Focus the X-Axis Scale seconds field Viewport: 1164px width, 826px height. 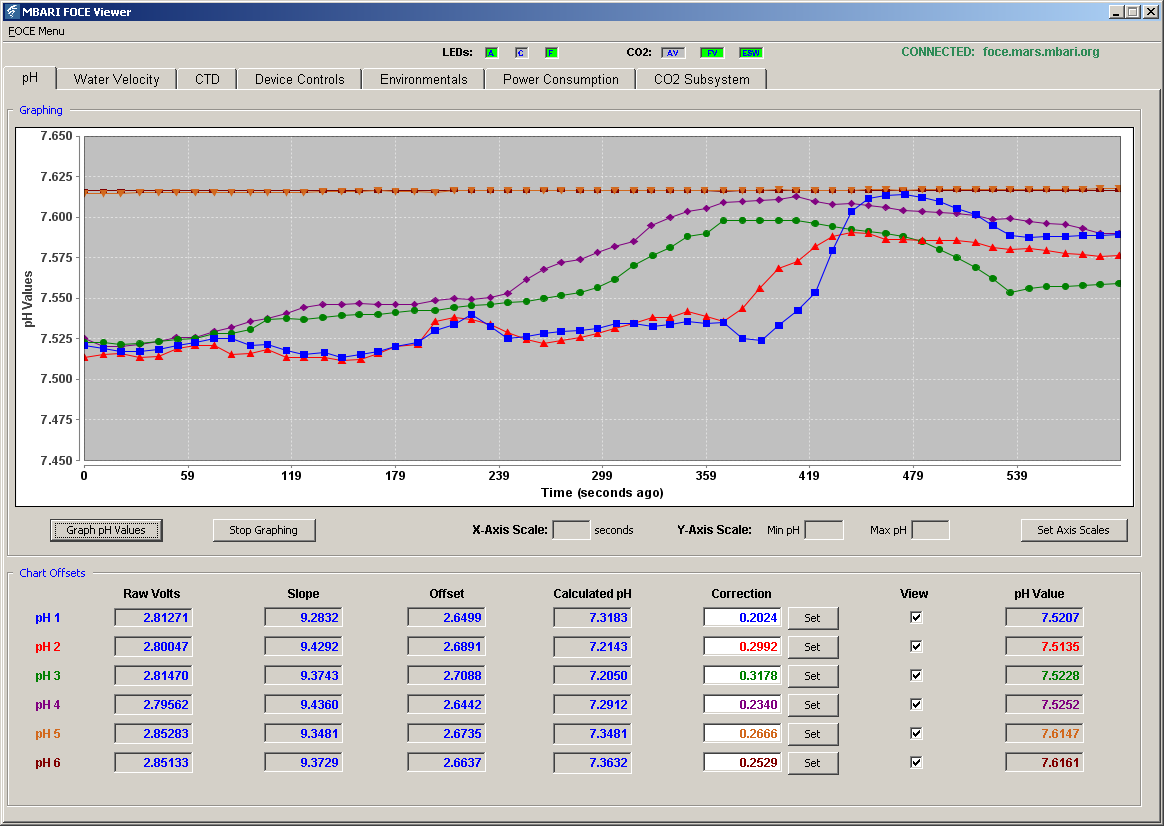click(571, 530)
